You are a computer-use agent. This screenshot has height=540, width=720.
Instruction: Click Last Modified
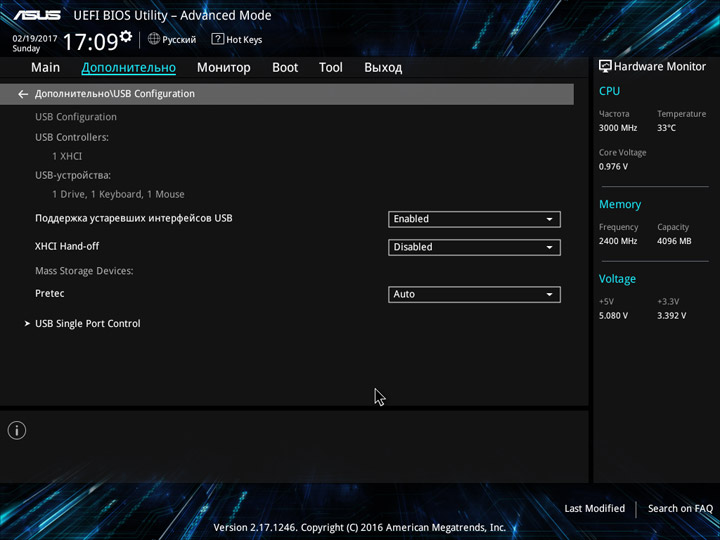595,508
